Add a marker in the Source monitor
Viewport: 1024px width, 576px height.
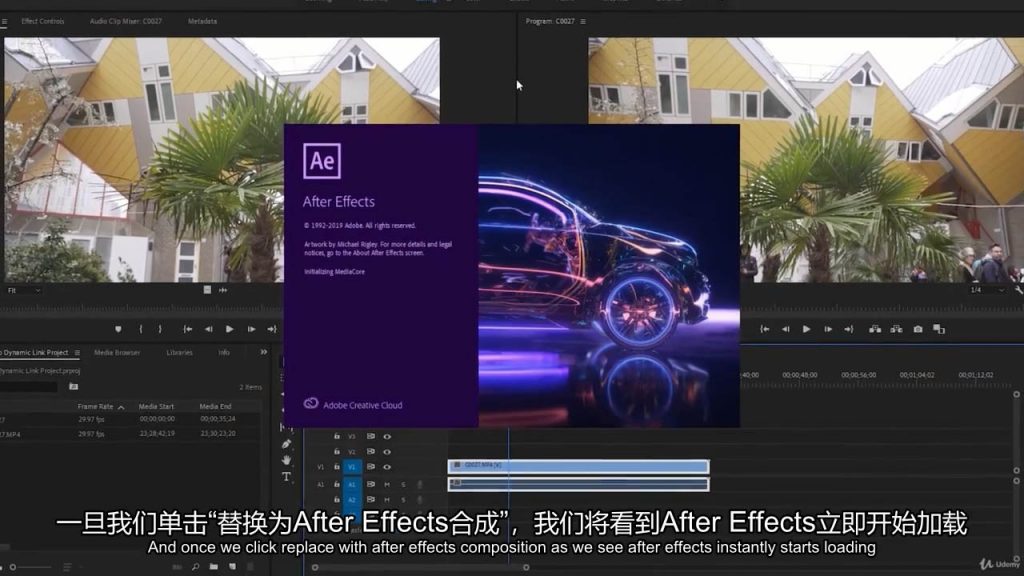pos(118,329)
